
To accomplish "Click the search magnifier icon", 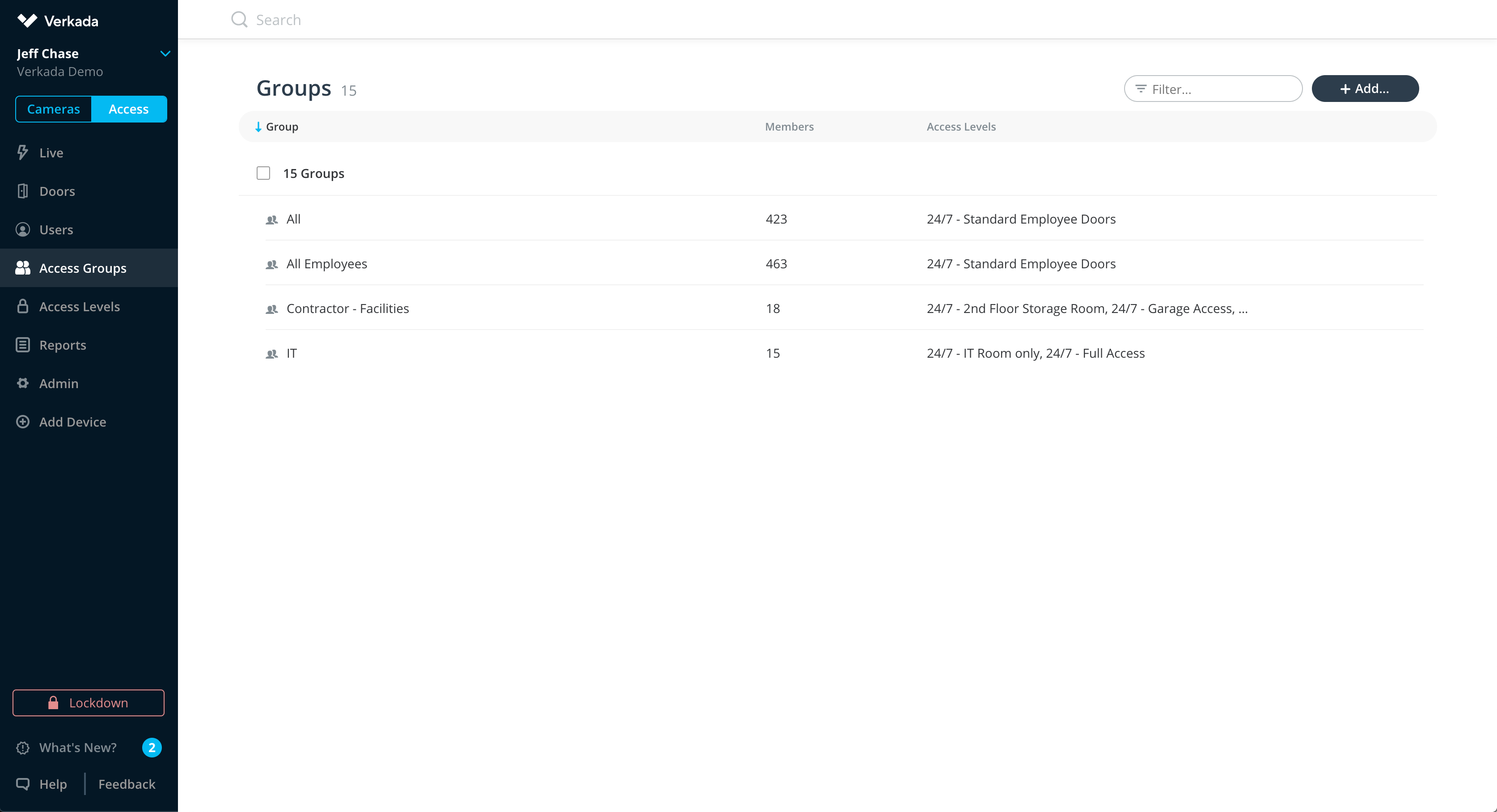I will point(239,20).
